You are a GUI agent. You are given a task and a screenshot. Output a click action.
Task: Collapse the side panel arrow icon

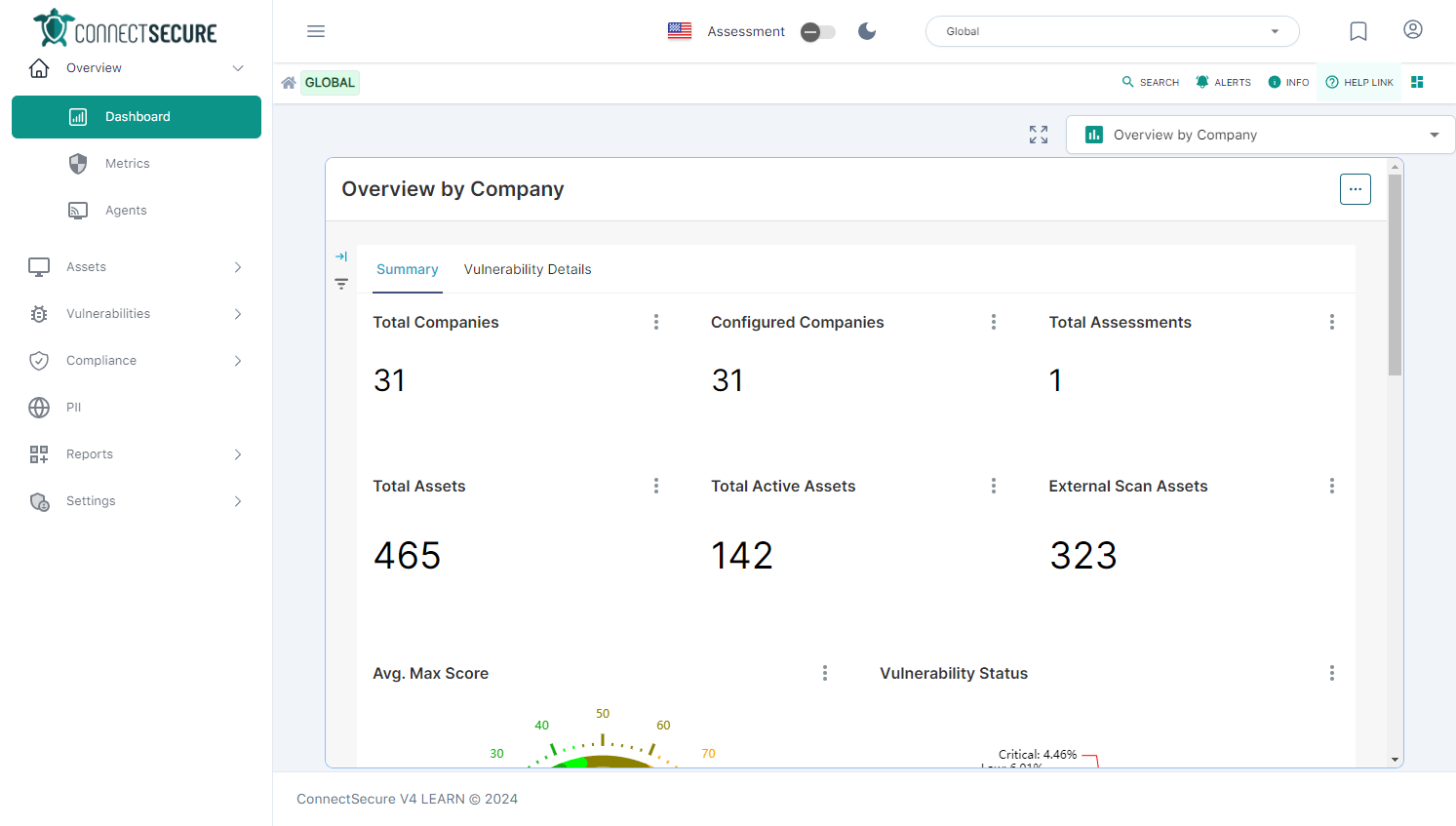click(341, 256)
